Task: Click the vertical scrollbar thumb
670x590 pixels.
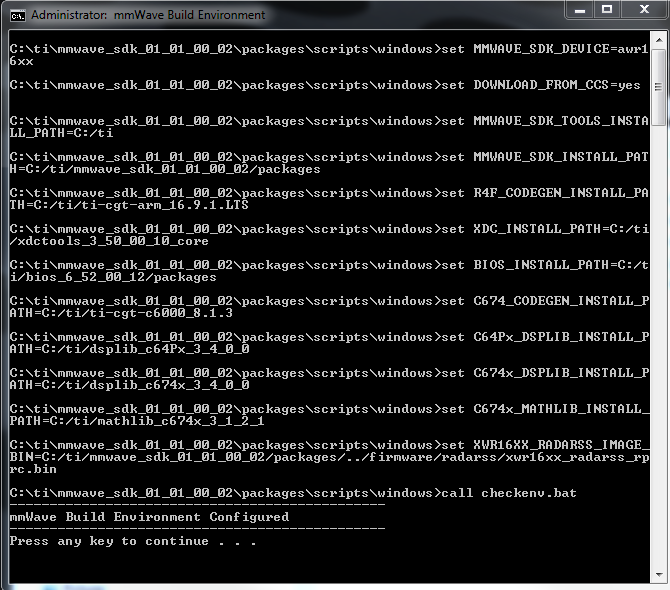Action: point(658,86)
